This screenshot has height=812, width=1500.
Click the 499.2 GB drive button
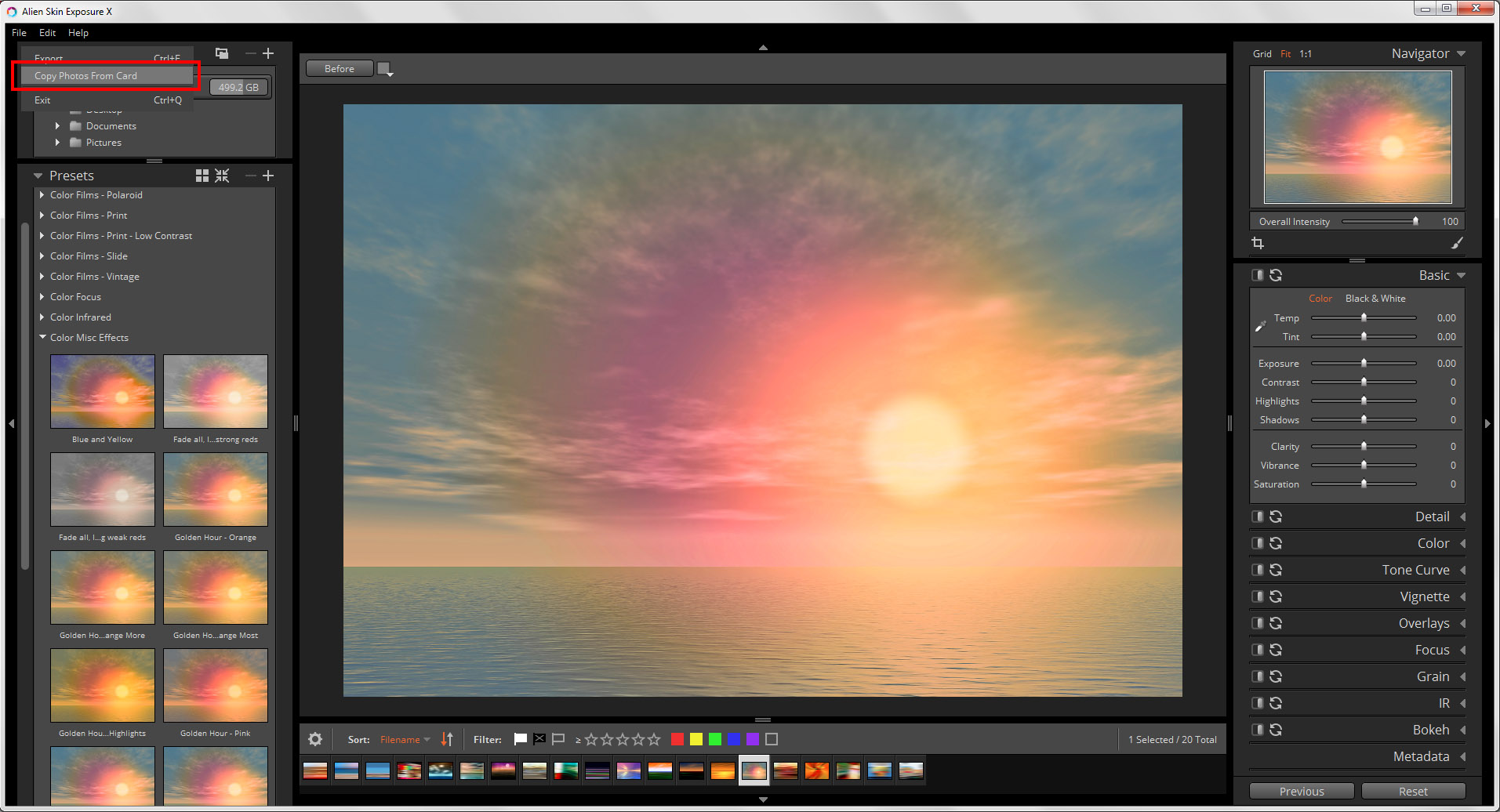(238, 87)
